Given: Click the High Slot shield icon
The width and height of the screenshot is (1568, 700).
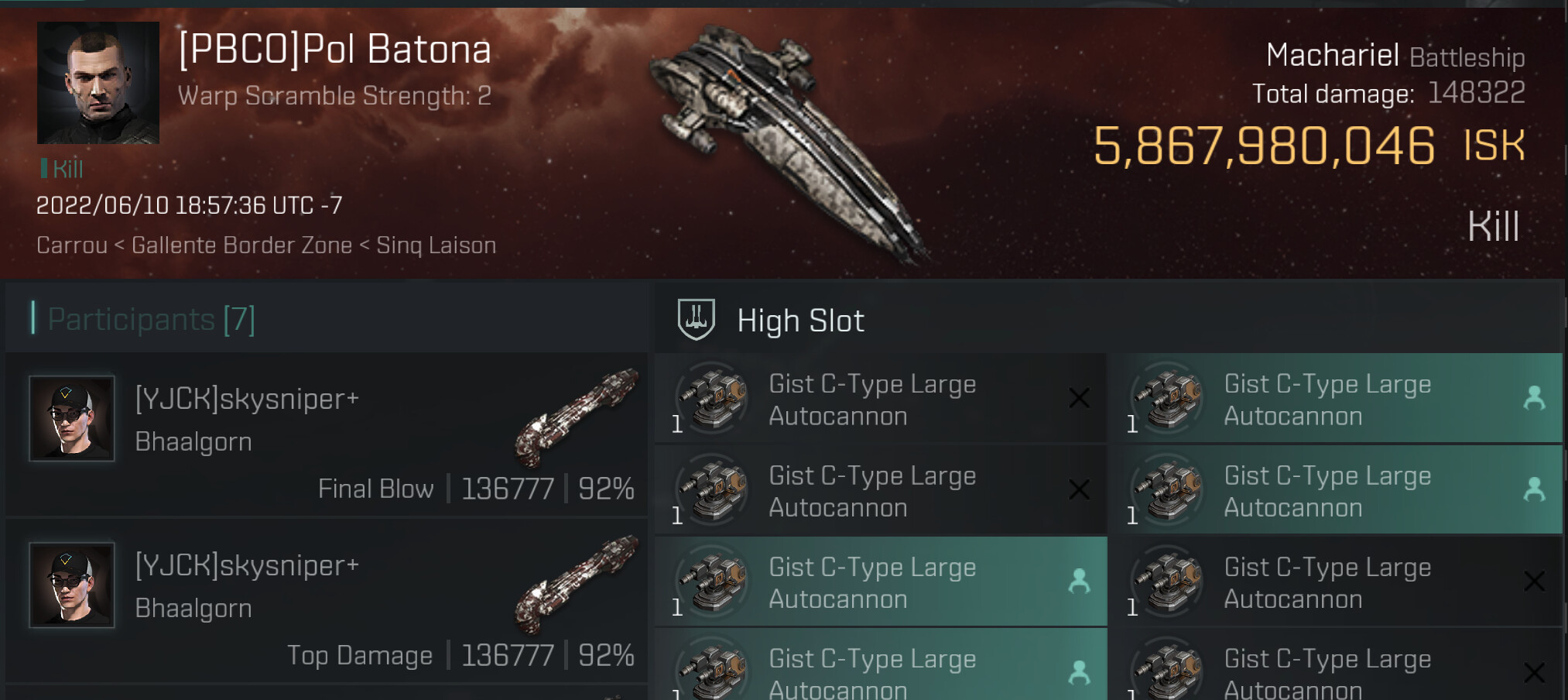Looking at the screenshot, I should pos(696,319).
